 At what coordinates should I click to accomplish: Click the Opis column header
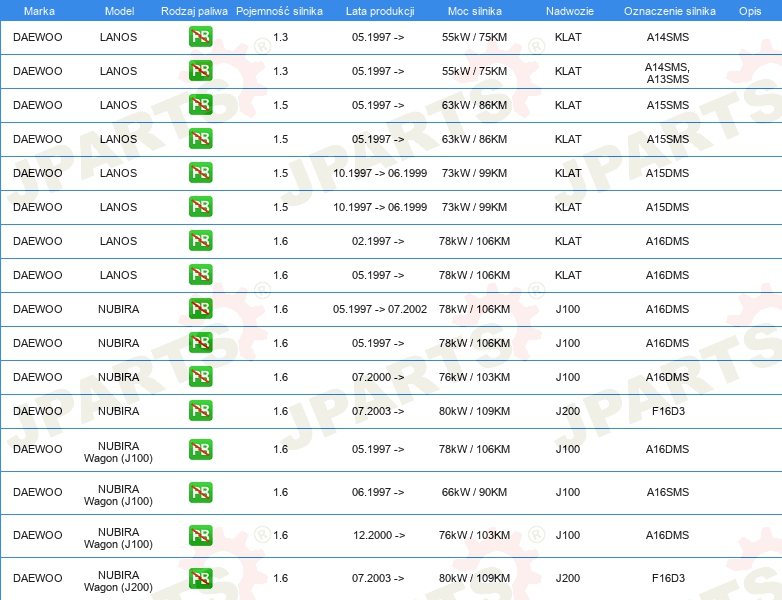750,11
